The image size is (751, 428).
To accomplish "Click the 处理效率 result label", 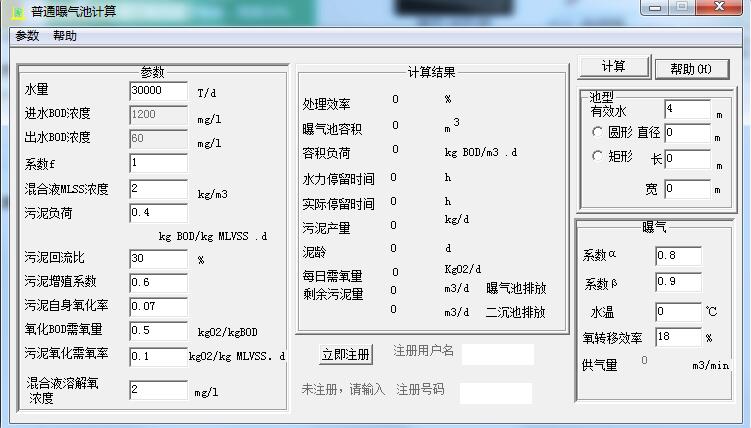I will (326, 104).
